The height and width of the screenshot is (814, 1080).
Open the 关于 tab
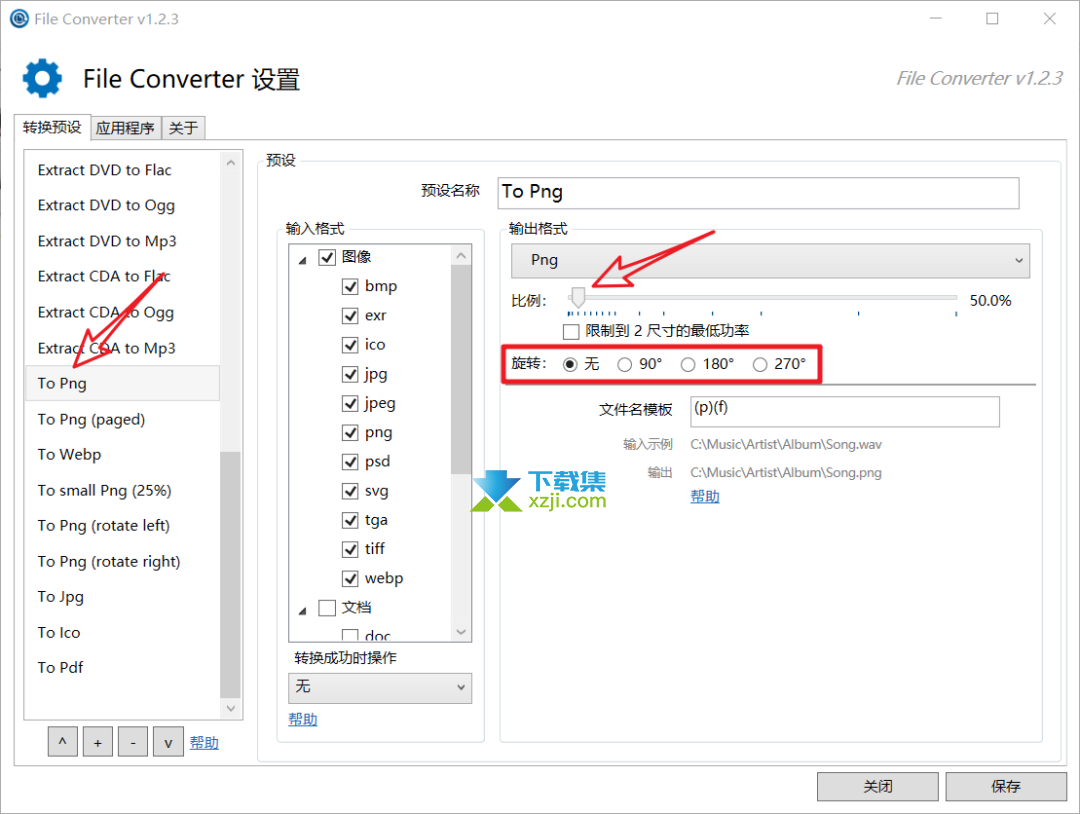[x=182, y=127]
